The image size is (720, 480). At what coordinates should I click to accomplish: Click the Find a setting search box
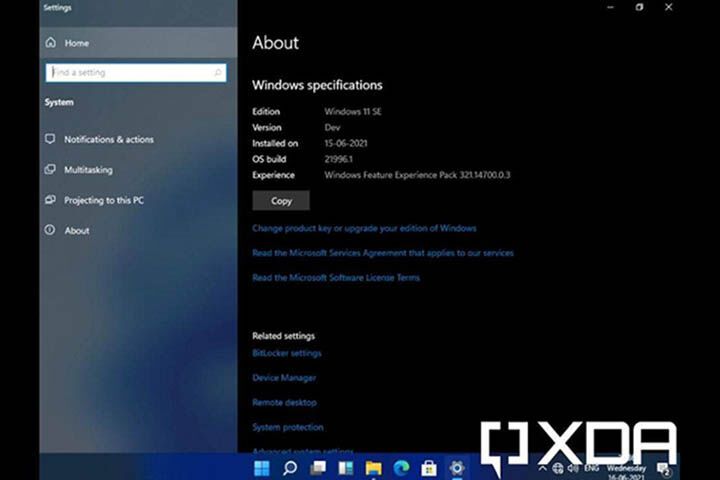pos(136,73)
